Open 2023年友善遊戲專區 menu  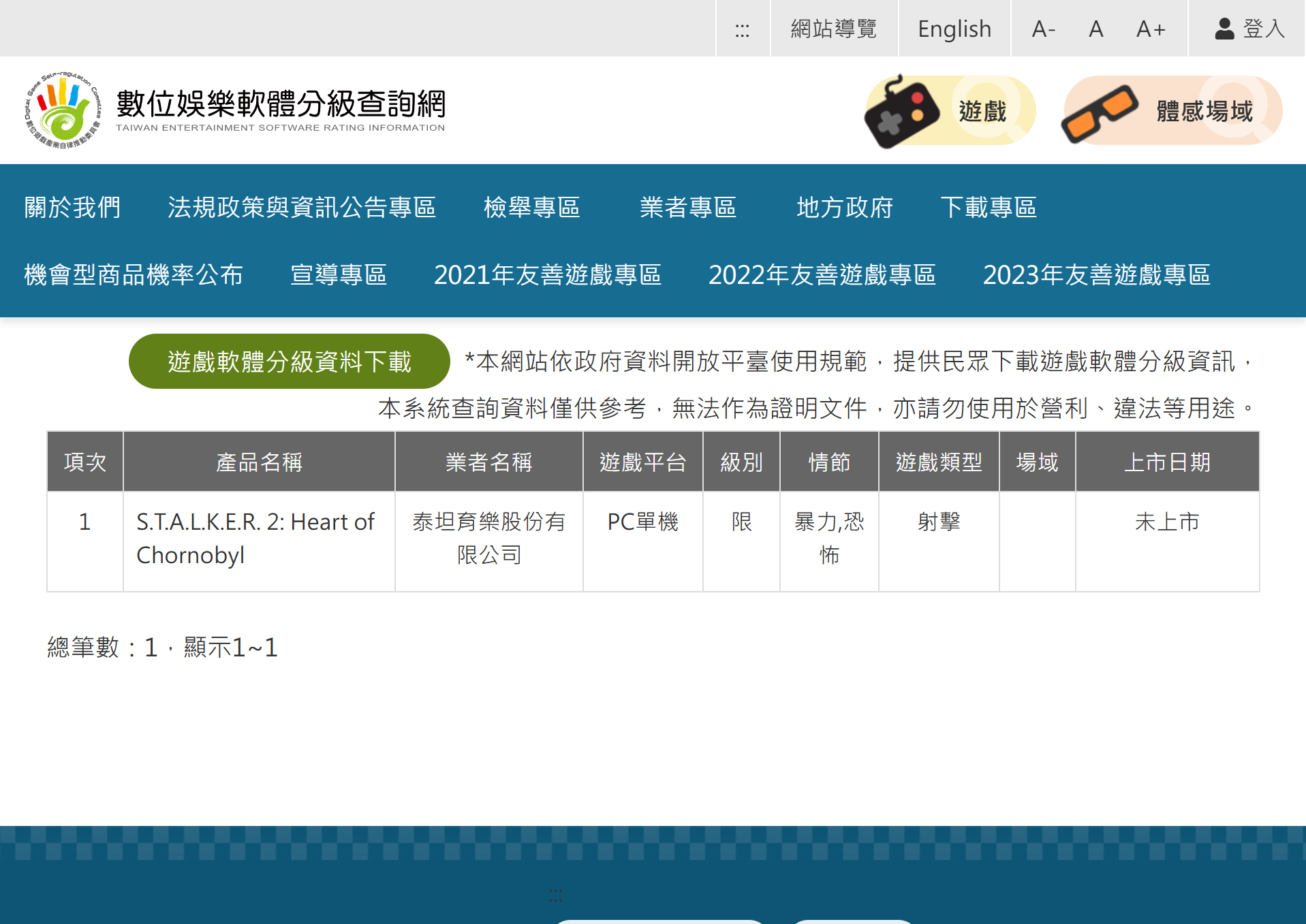1097,274
